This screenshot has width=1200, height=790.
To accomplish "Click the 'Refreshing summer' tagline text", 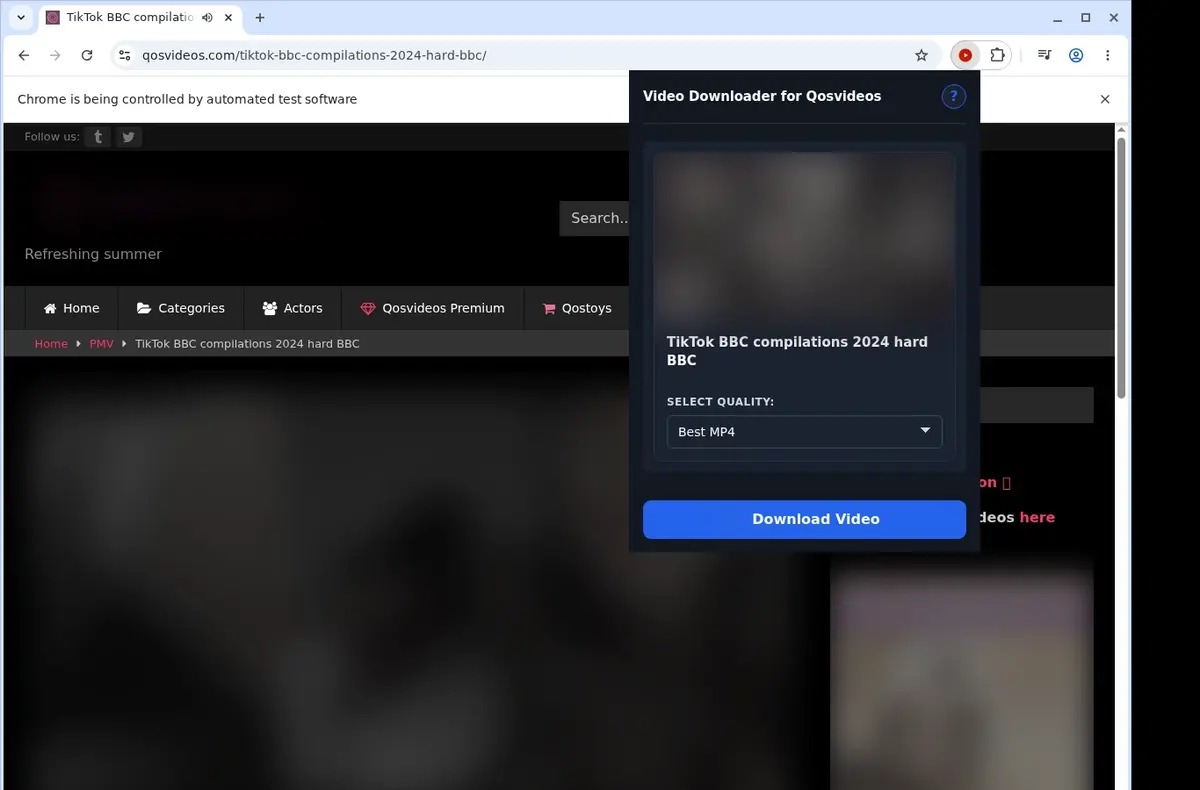I will click(x=93, y=254).
